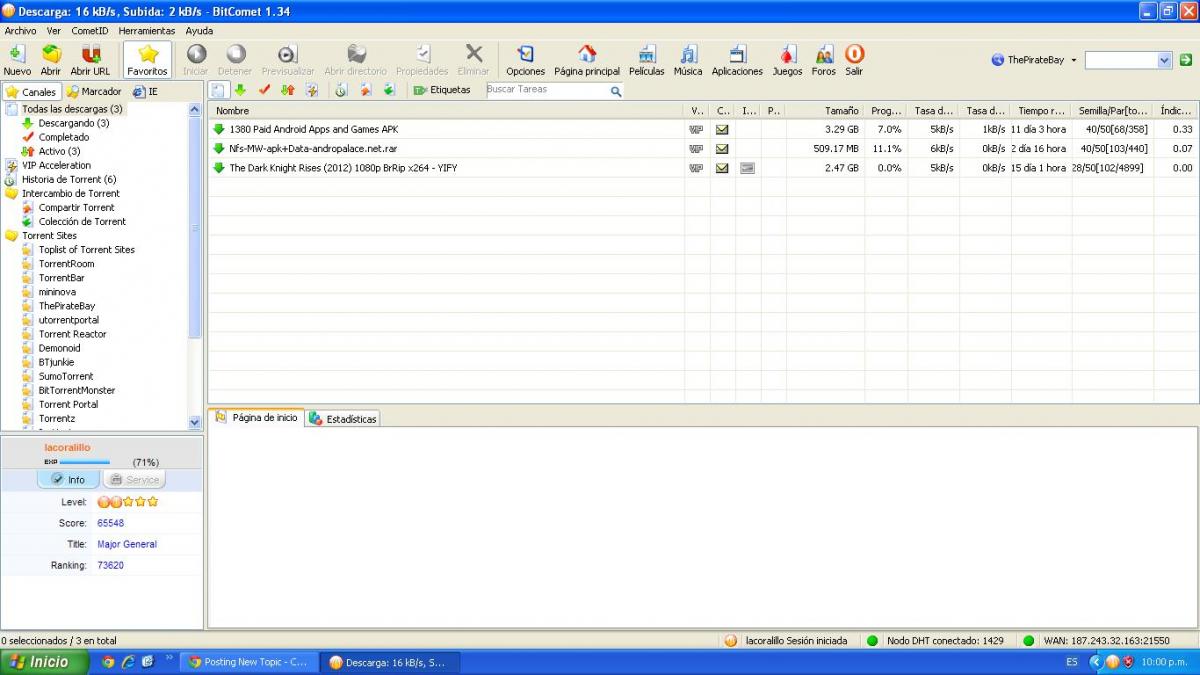Open ThePirateBay in Torrent Sites list
Viewport: 1200px width, 675px height.
(67, 306)
